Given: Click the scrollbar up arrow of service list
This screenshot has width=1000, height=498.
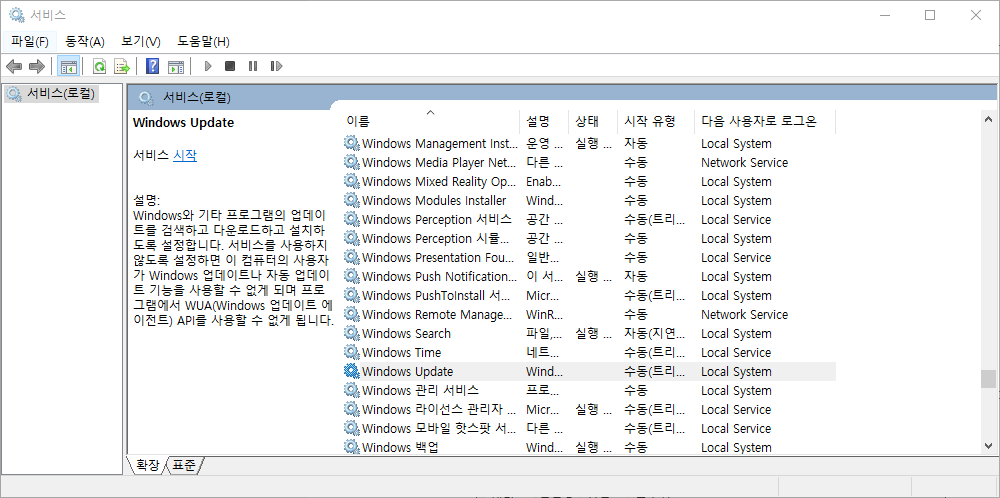Looking at the screenshot, I should (x=988, y=119).
